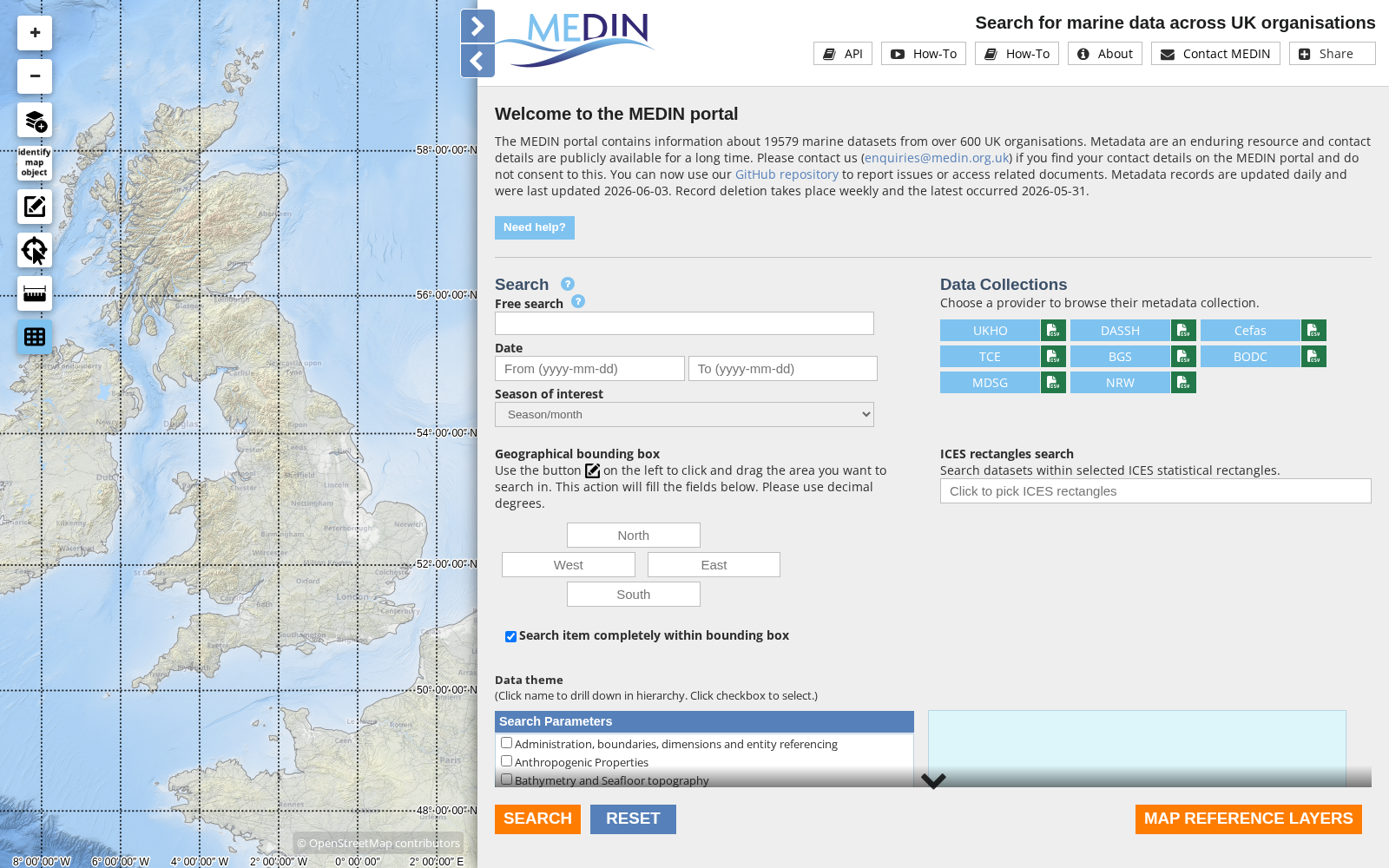Open the measure ruler tool

tap(35, 293)
